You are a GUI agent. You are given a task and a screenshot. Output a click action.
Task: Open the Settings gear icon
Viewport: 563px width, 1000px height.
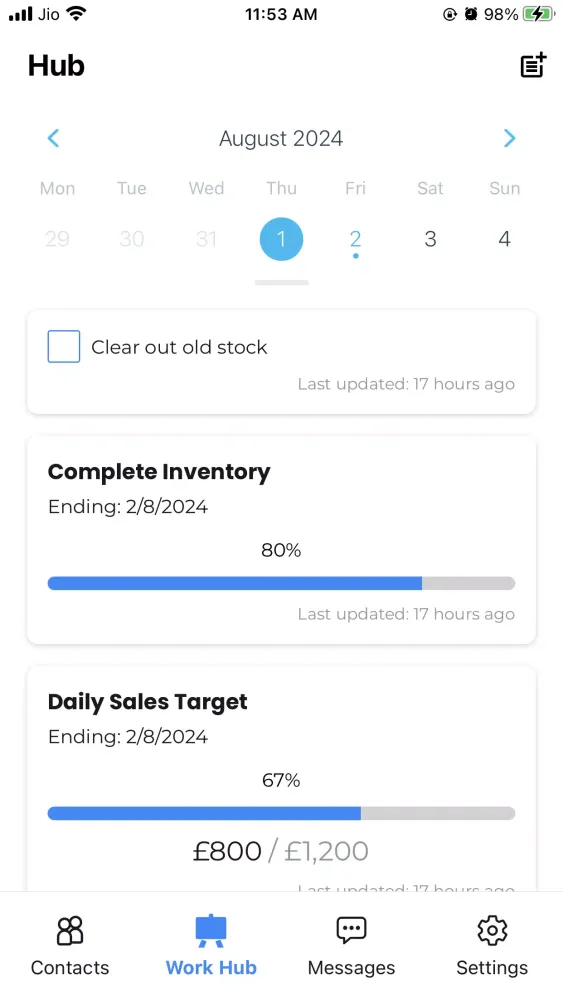click(x=492, y=930)
